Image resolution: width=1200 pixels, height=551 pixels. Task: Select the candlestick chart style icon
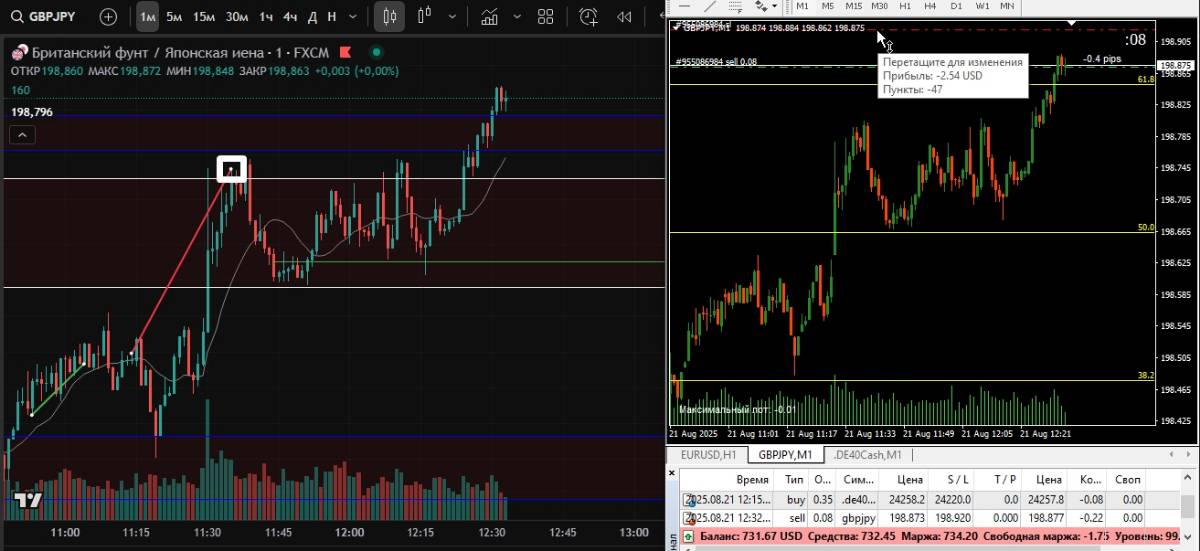(x=390, y=17)
